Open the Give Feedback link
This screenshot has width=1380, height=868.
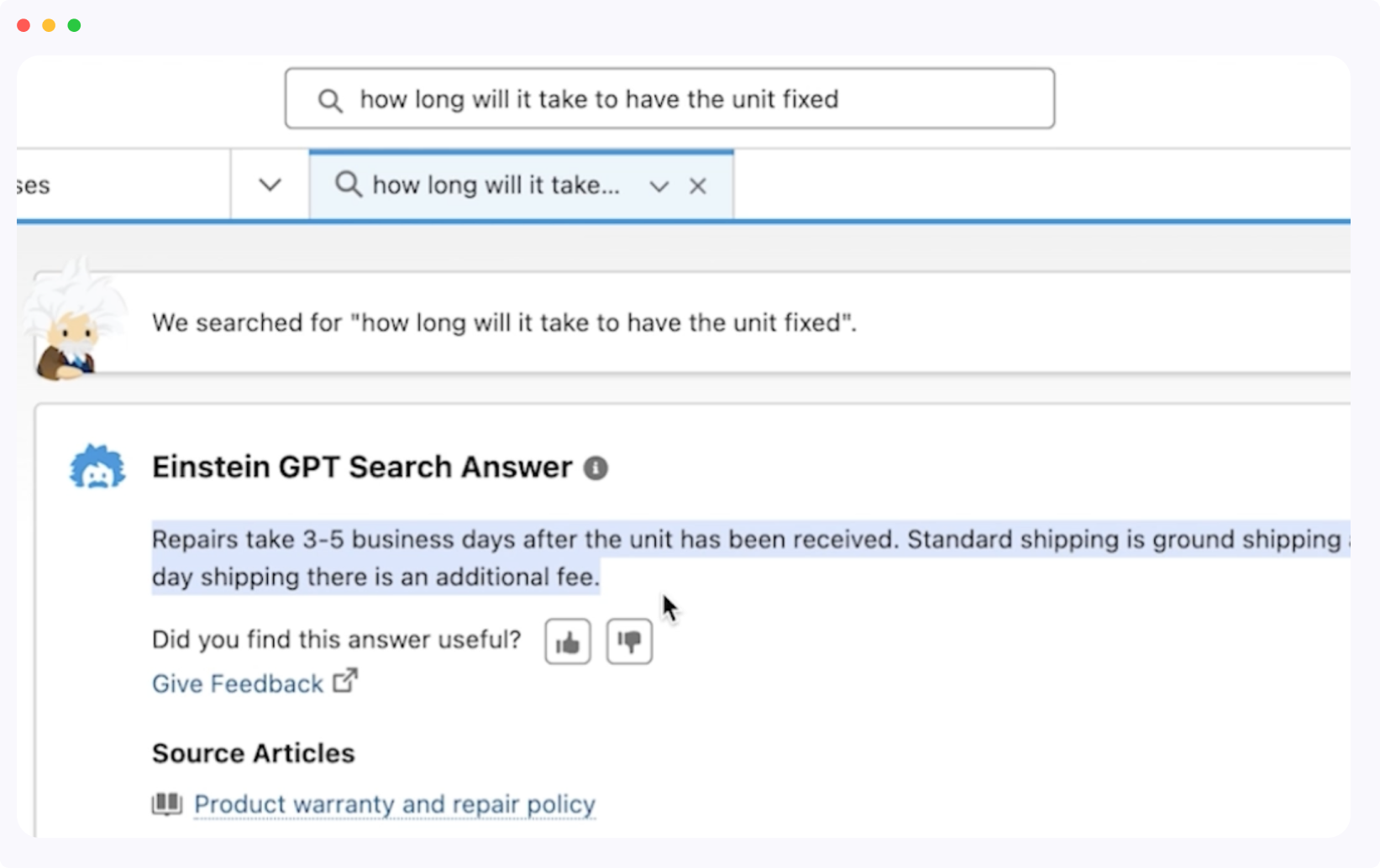pos(236,683)
